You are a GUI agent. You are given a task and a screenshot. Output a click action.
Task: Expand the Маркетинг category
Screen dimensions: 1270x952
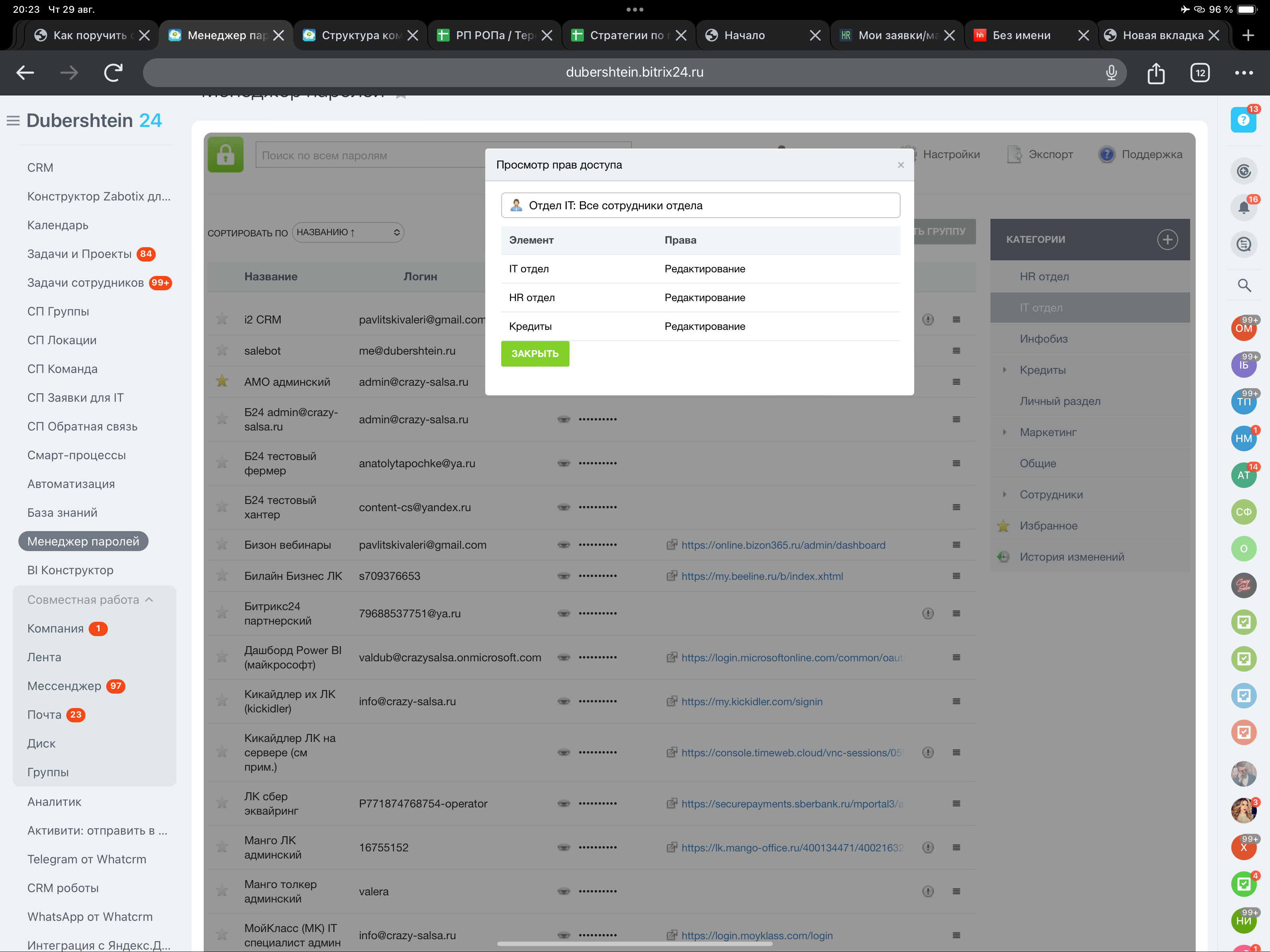pos(1004,432)
